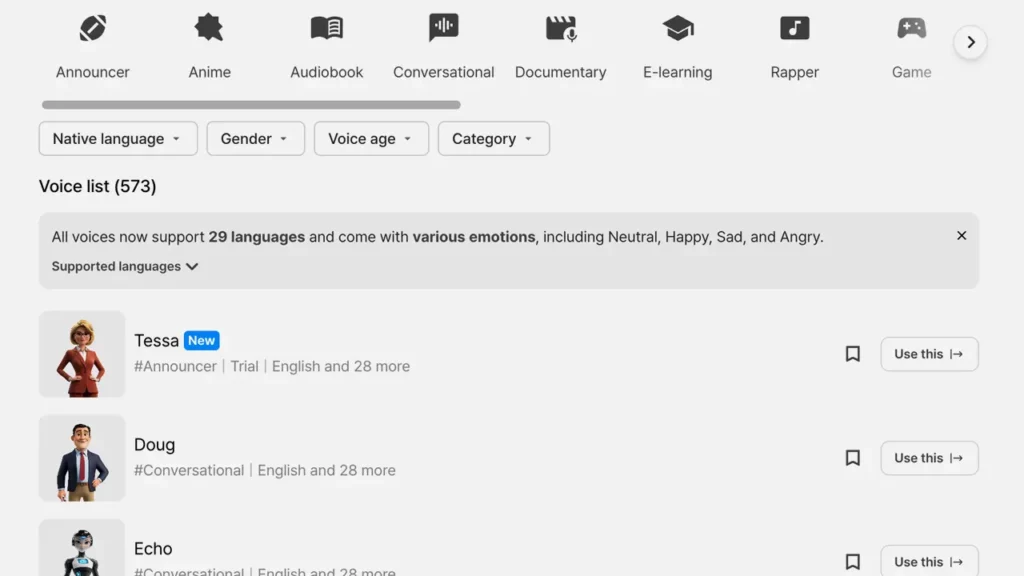Open the Category filter dropdown
The image size is (1024, 576).
coord(494,138)
